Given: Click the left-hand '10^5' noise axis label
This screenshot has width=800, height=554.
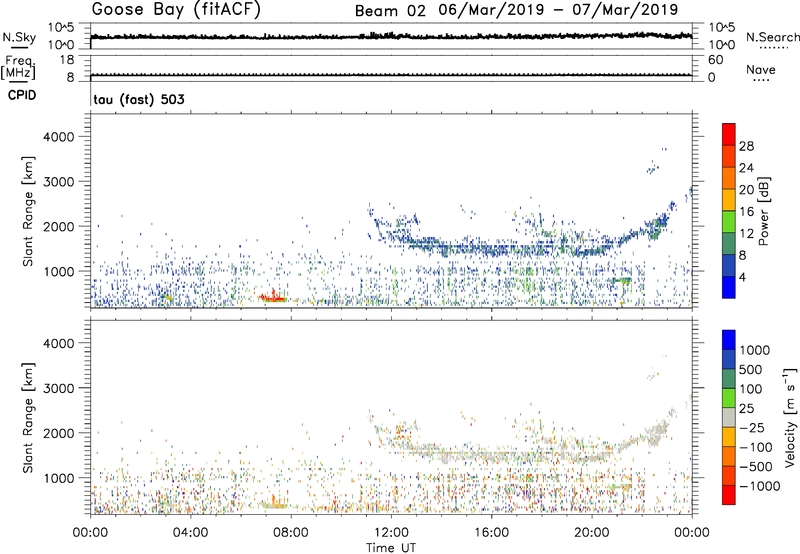Looking at the screenshot, I should (x=61, y=27).
